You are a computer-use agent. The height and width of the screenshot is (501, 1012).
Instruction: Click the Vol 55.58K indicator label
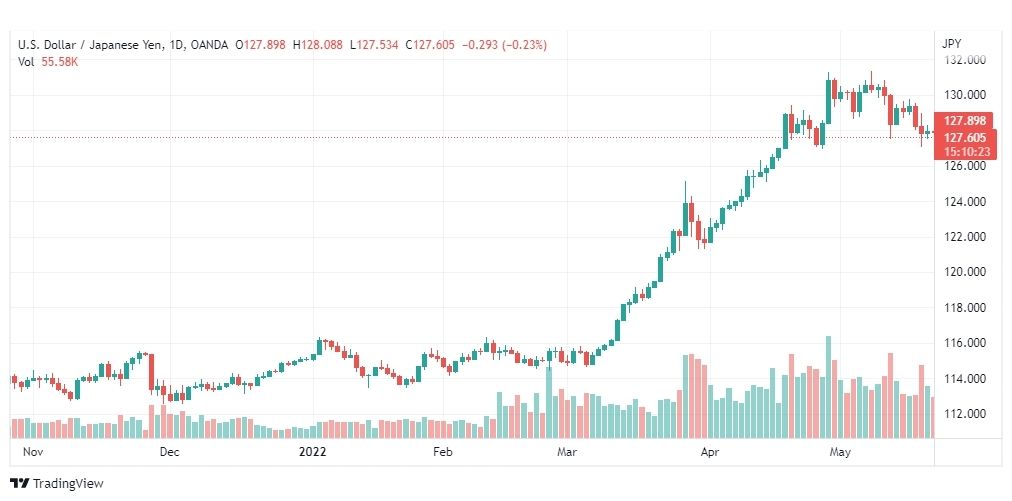48,62
